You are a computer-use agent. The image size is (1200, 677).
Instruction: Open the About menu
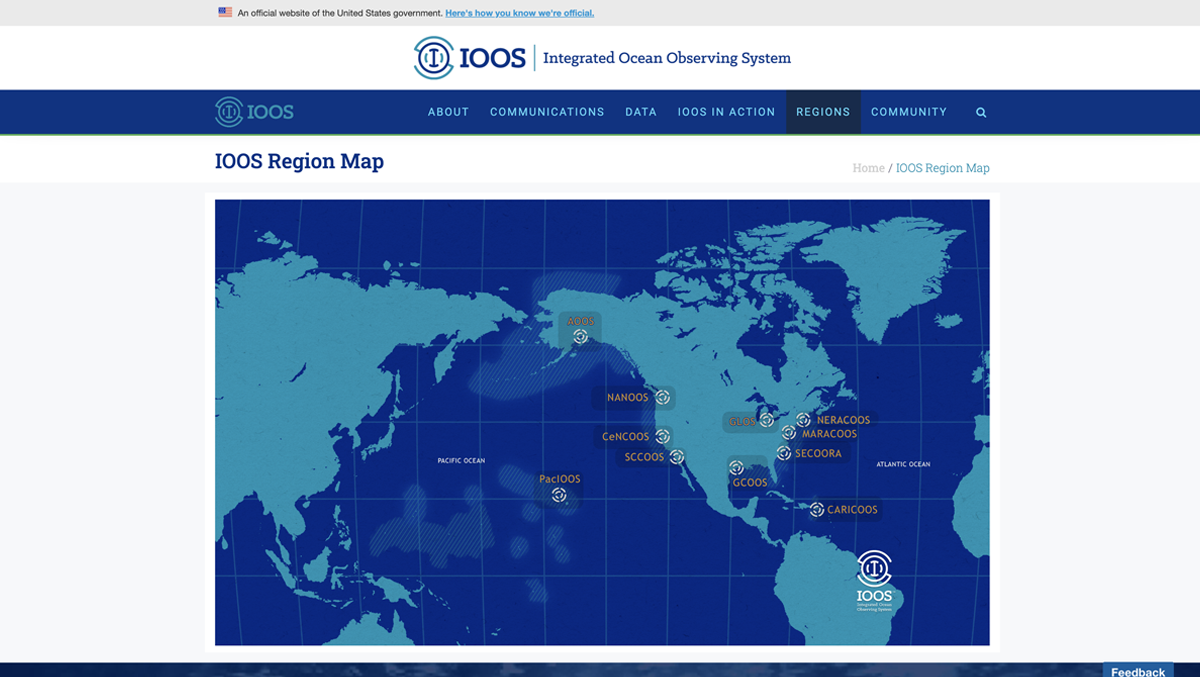(x=448, y=112)
